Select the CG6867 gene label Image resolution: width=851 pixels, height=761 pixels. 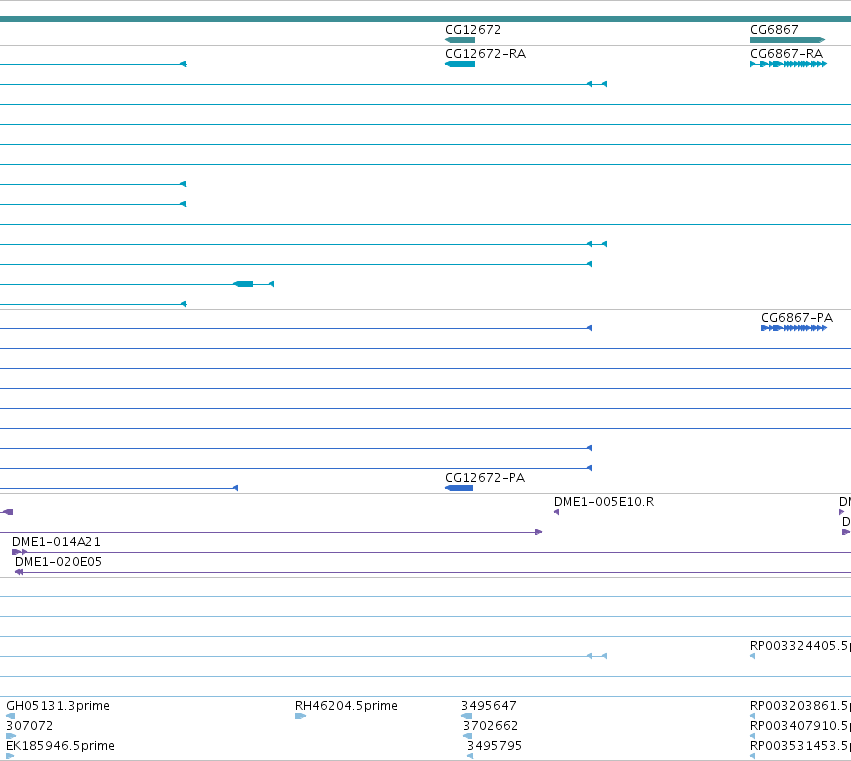(x=774, y=30)
